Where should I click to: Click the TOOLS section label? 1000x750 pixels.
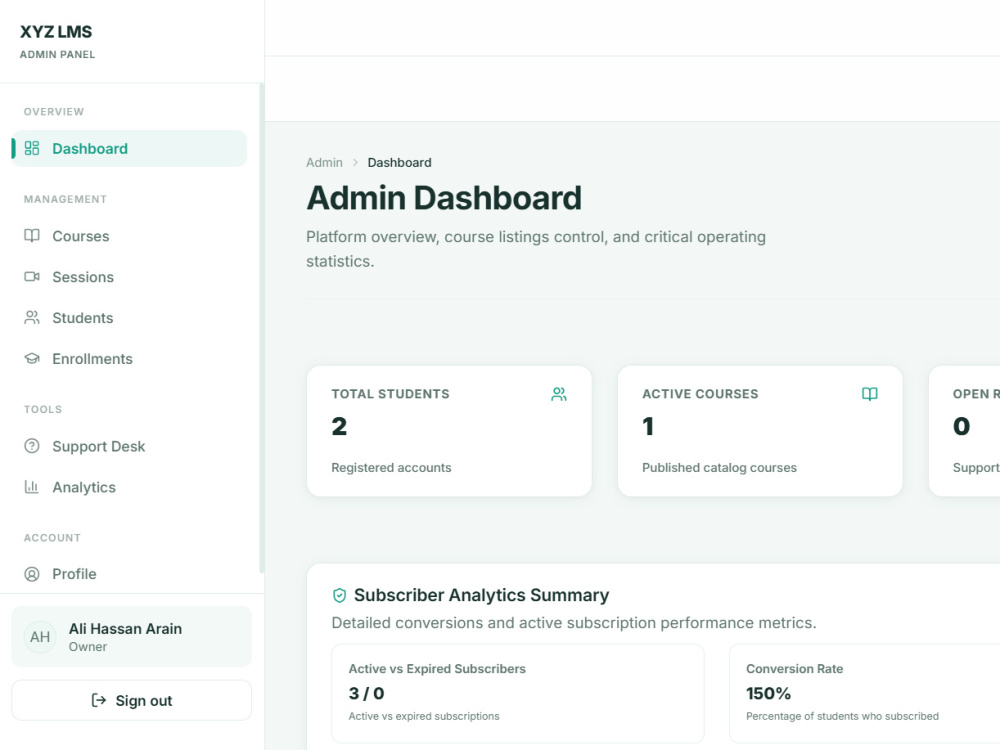[43, 409]
